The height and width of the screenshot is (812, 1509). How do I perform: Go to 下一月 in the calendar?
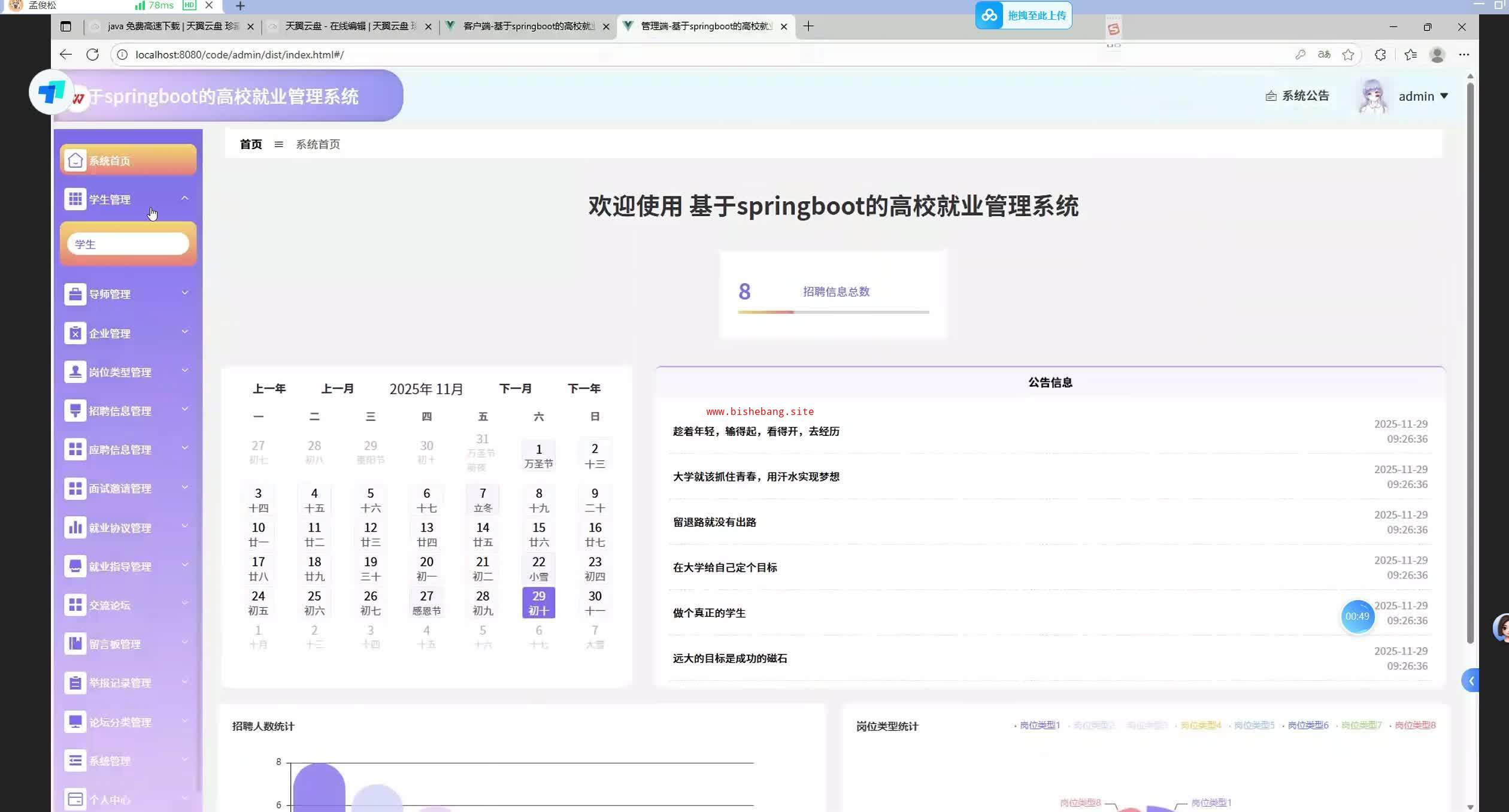(515, 389)
